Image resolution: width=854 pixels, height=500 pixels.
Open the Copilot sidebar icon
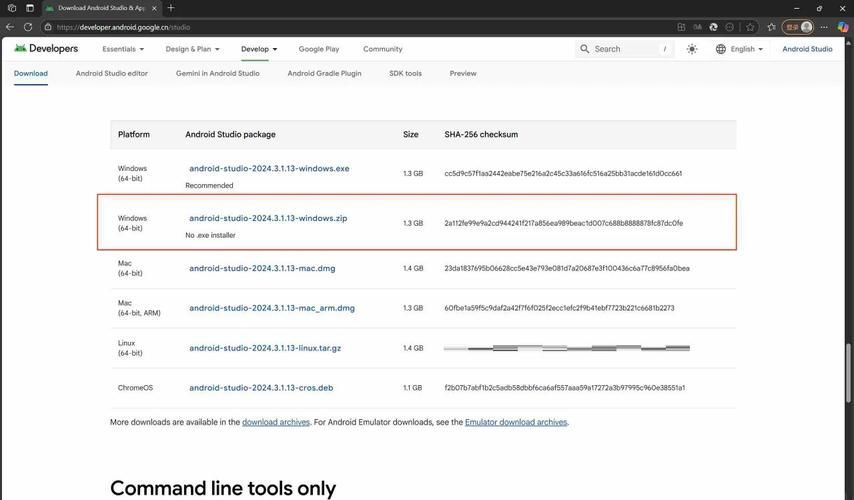[843, 27]
